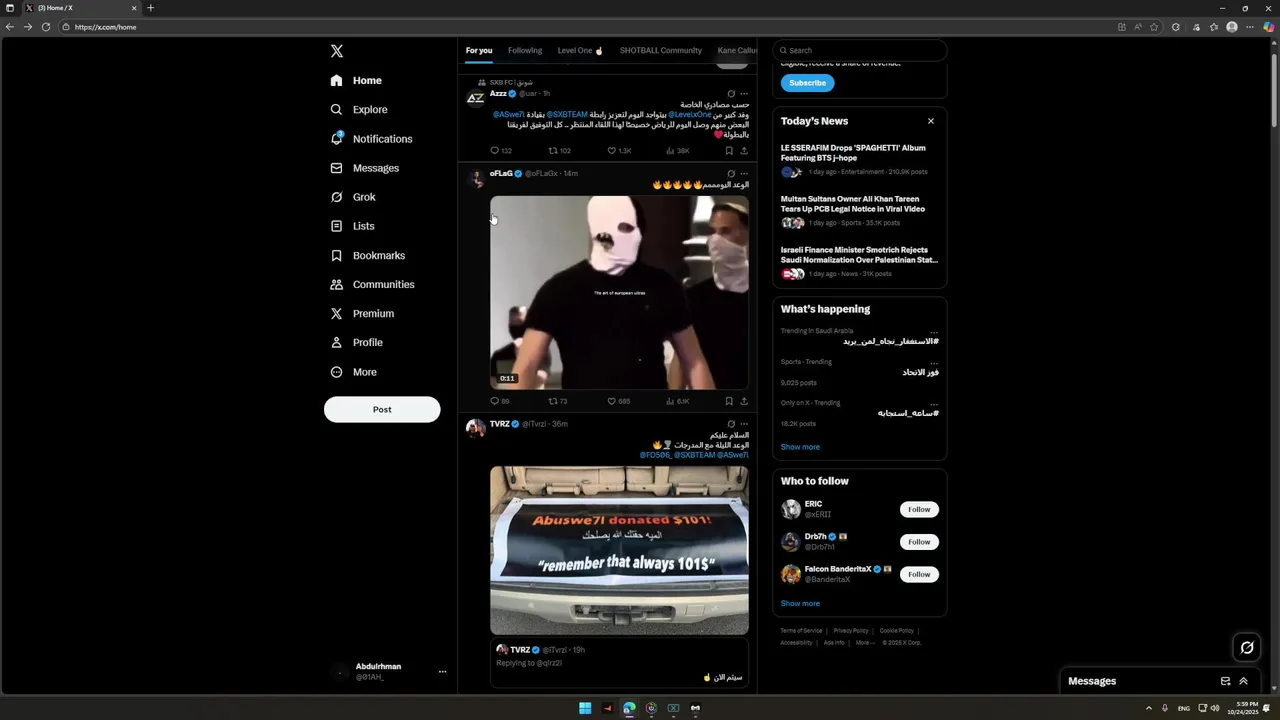
Task: Open account menu dots beside Abdulrhman
Action: click(442, 672)
